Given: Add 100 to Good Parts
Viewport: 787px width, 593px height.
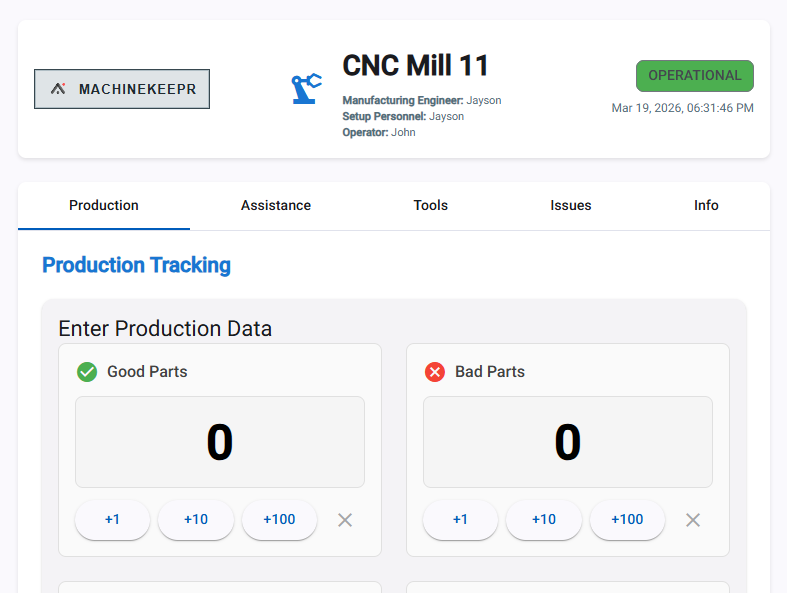Looking at the screenshot, I should (279, 520).
